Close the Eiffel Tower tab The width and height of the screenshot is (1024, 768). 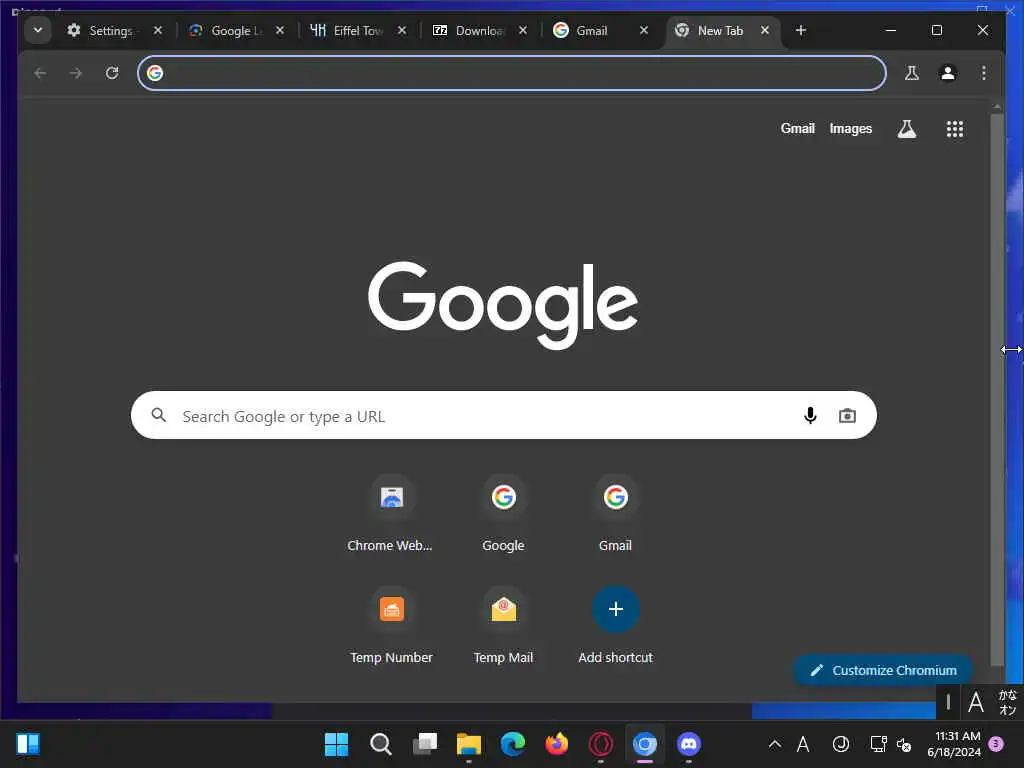click(402, 30)
